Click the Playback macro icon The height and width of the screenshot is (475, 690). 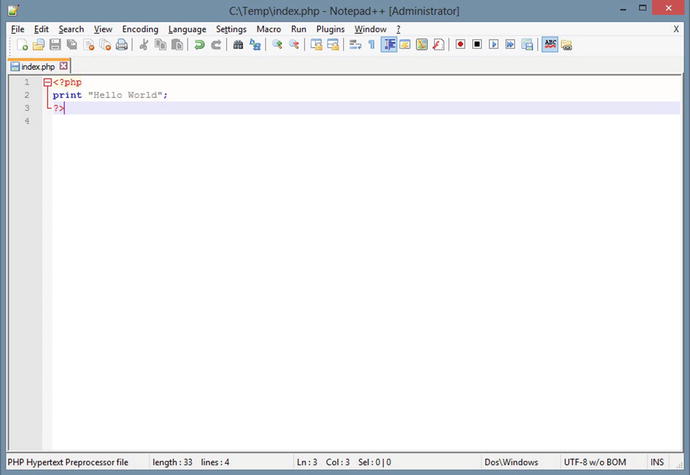click(493, 45)
